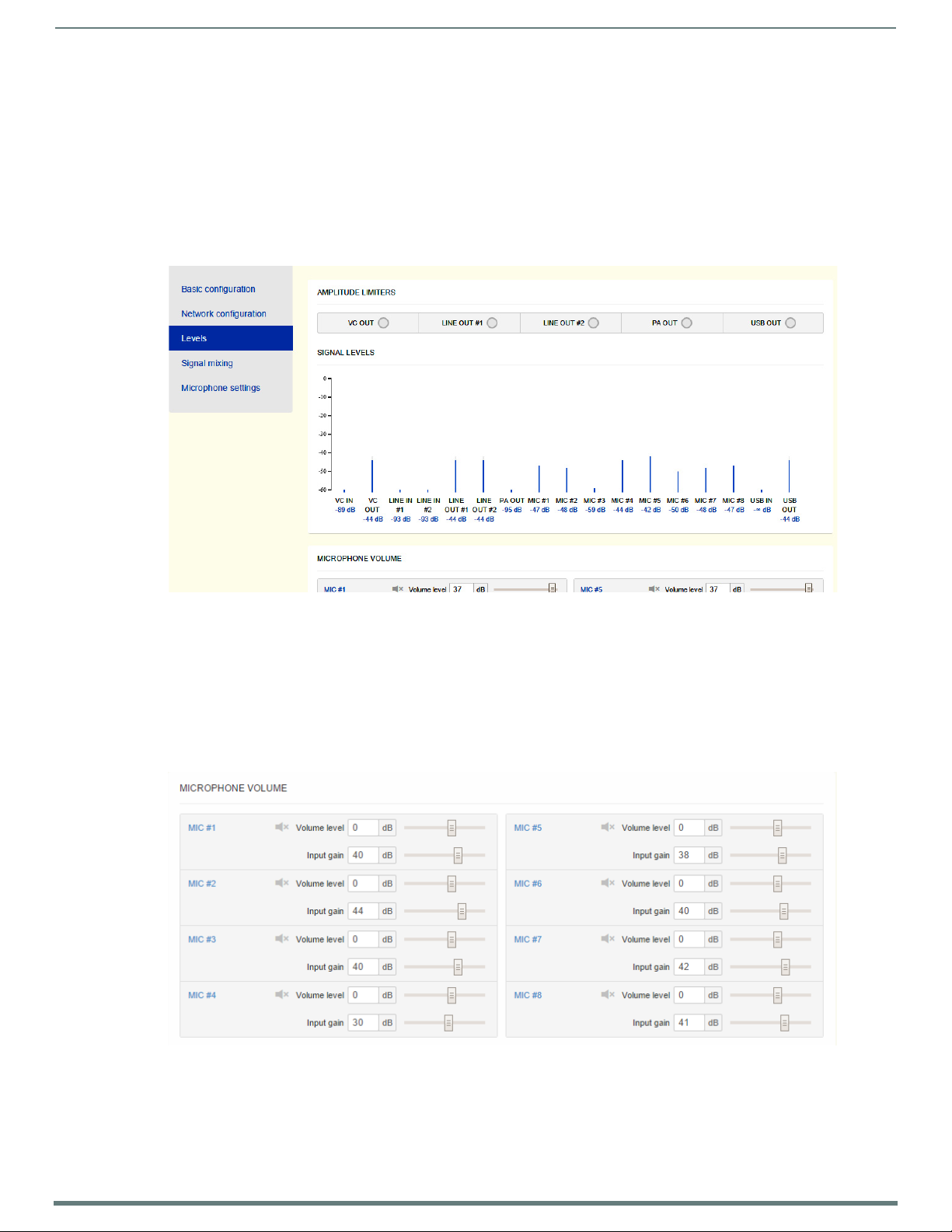This screenshot has height=1232, width=952.
Task: Open Basic configuration page
Action: pos(218,289)
